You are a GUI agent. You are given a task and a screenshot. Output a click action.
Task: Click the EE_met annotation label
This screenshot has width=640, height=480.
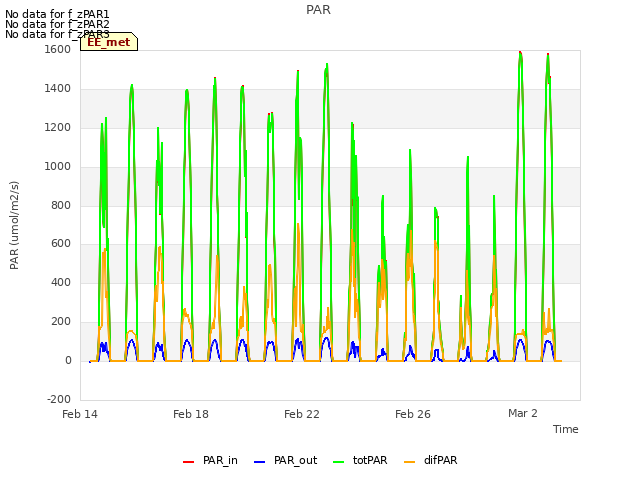coord(109,42)
